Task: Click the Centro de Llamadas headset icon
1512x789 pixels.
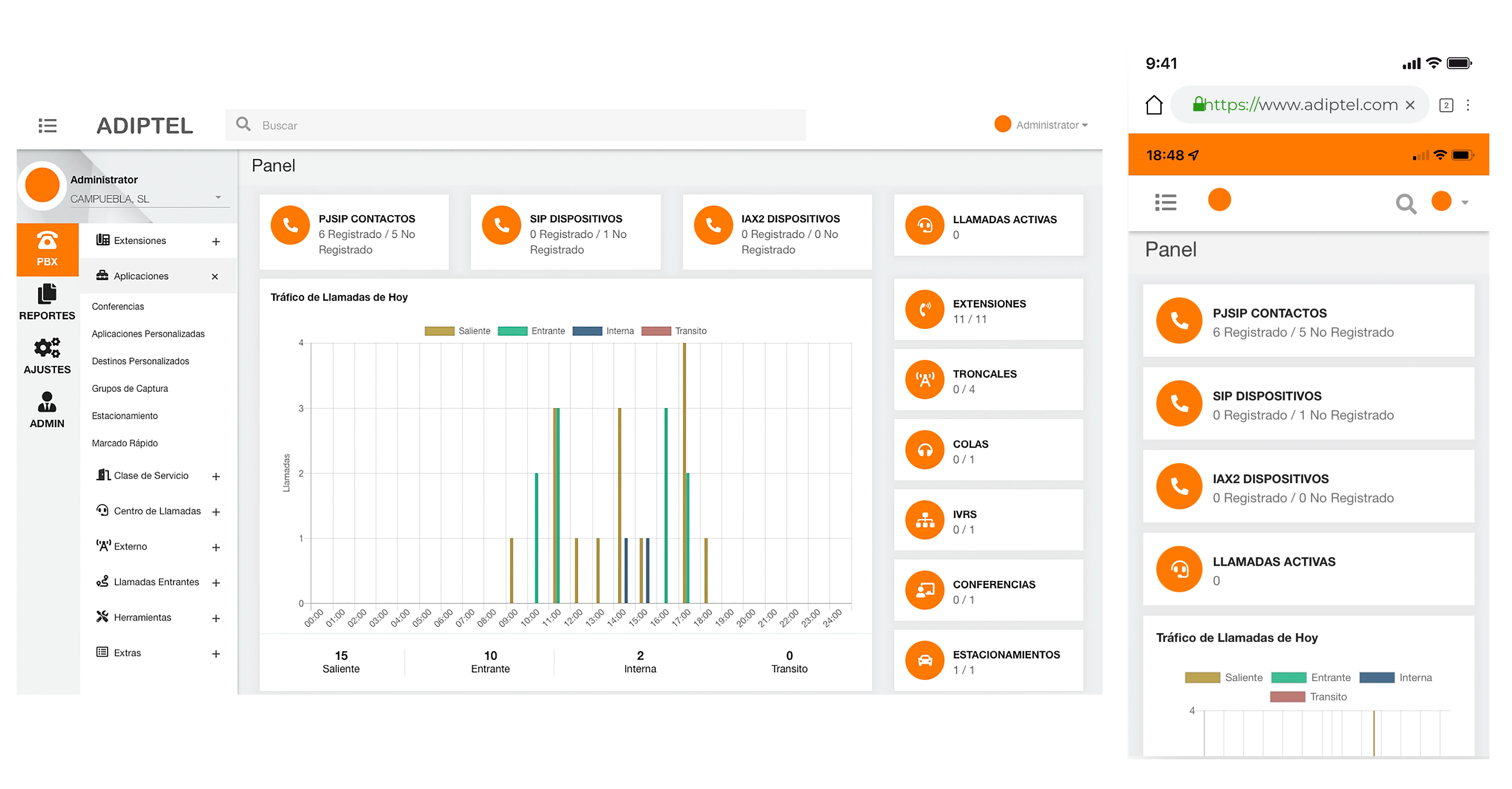Action: click(x=103, y=510)
